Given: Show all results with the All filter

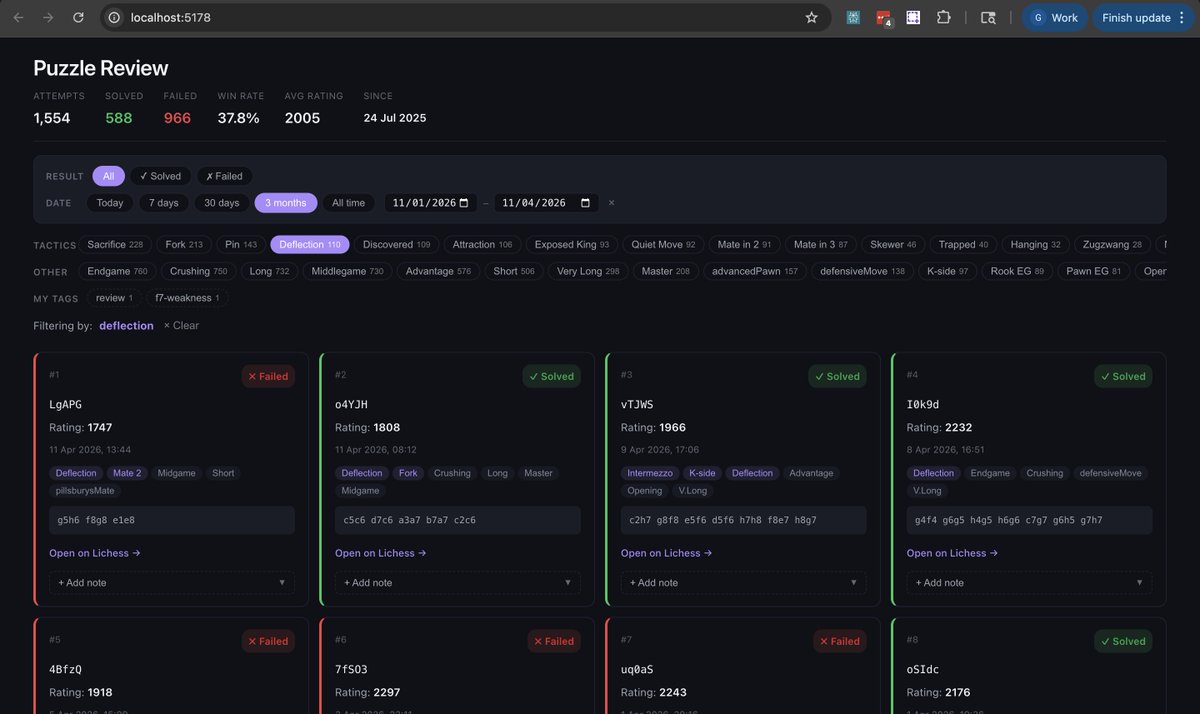Looking at the screenshot, I should (x=108, y=176).
